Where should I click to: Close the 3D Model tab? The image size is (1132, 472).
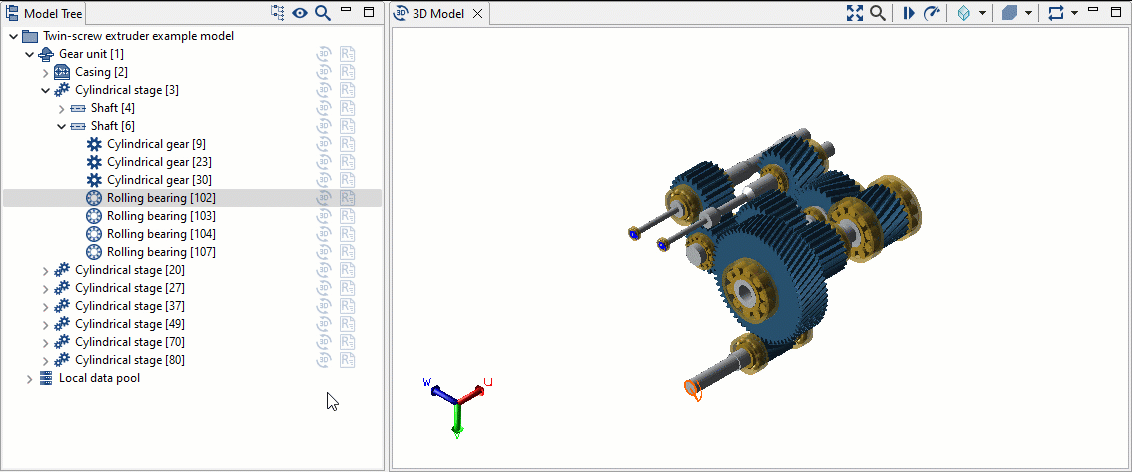coord(476,14)
